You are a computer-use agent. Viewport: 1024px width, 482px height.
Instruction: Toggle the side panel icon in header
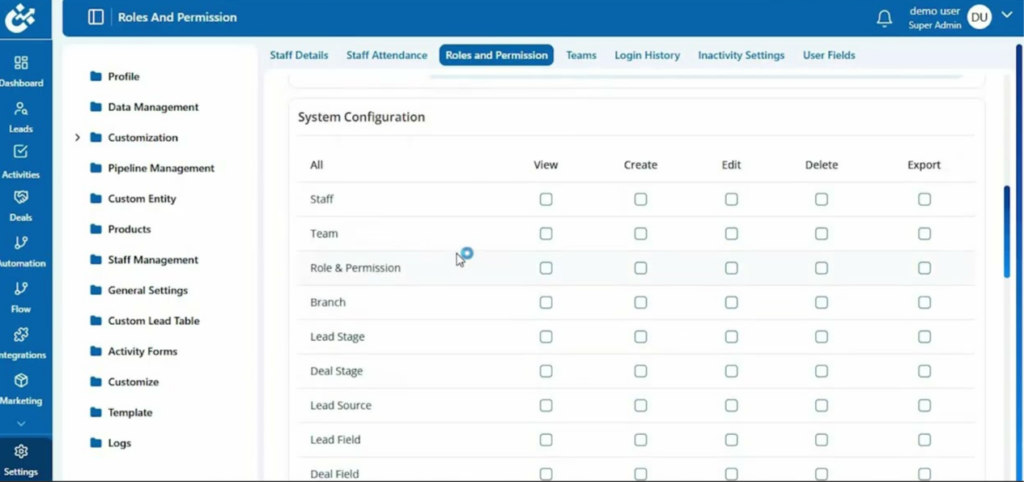coord(95,17)
